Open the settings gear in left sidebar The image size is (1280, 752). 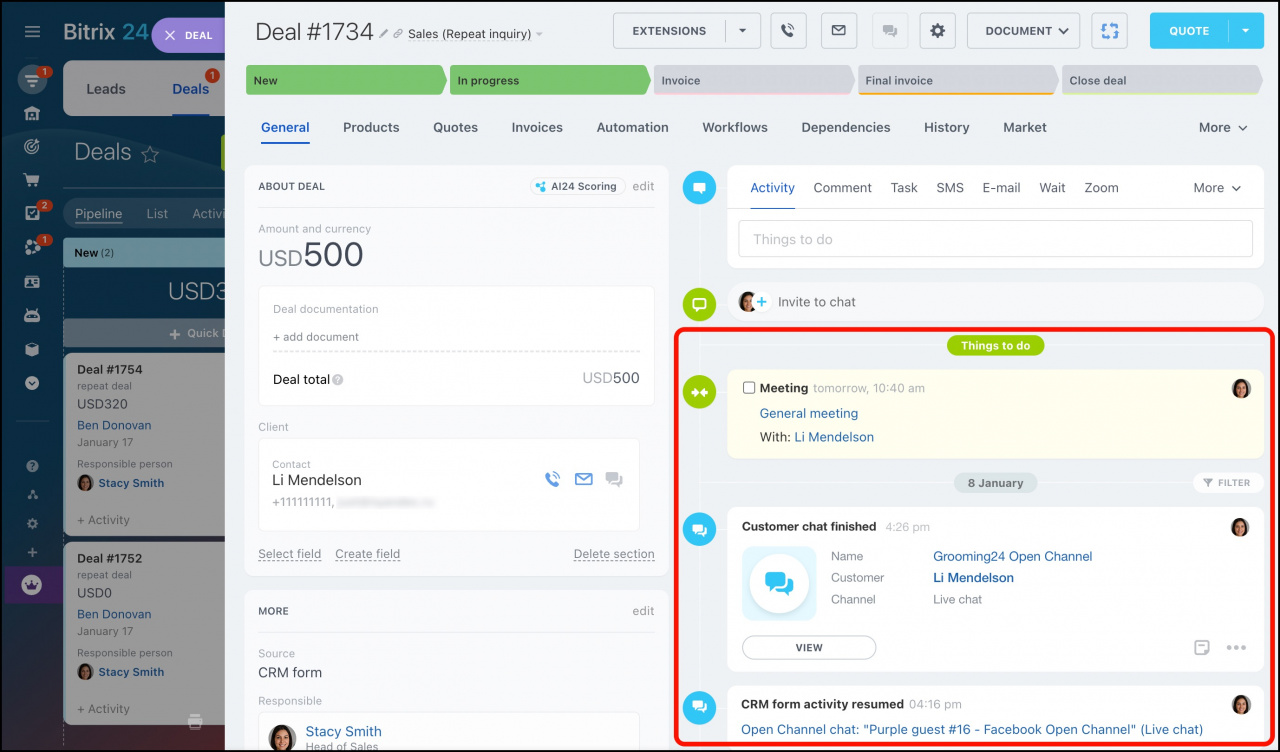pos(32,523)
